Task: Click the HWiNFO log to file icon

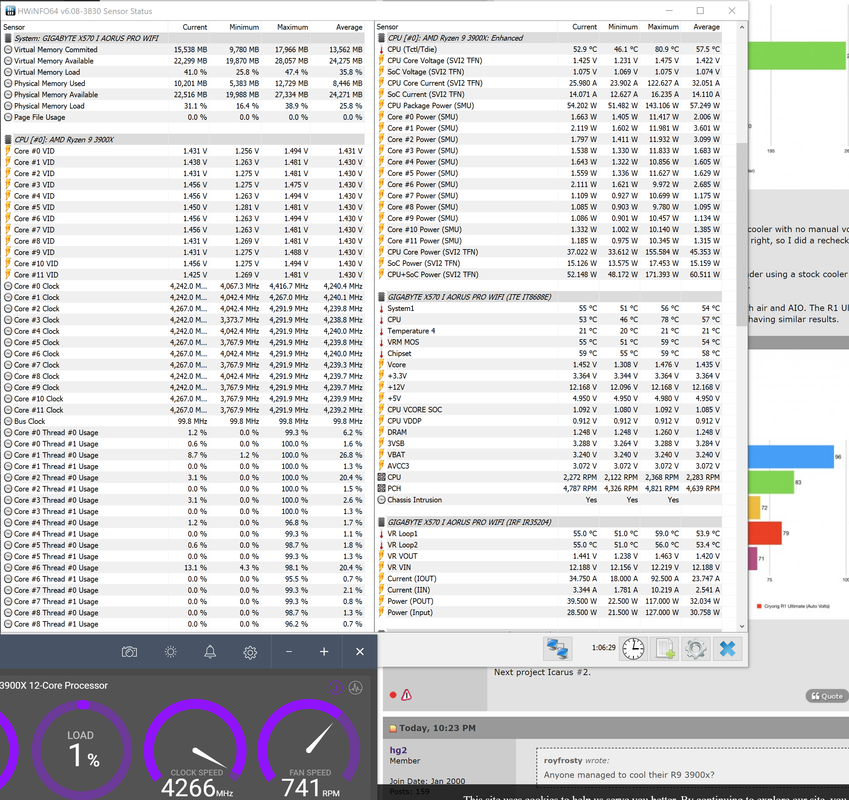Action: coord(664,648)
